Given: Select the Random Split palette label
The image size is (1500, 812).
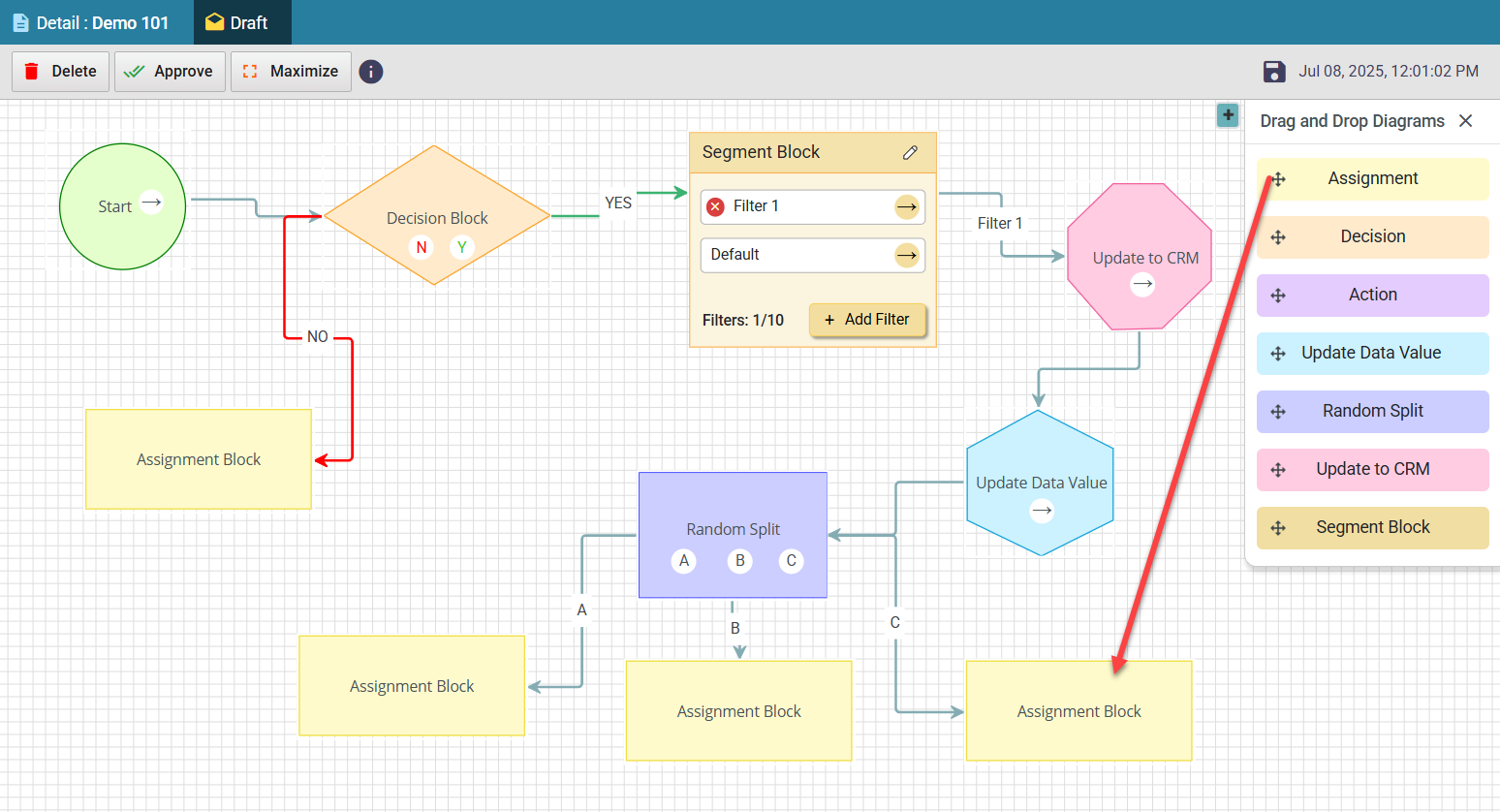Looking at the screenshot, I should pyautogui.click(x=1373, y=411).
